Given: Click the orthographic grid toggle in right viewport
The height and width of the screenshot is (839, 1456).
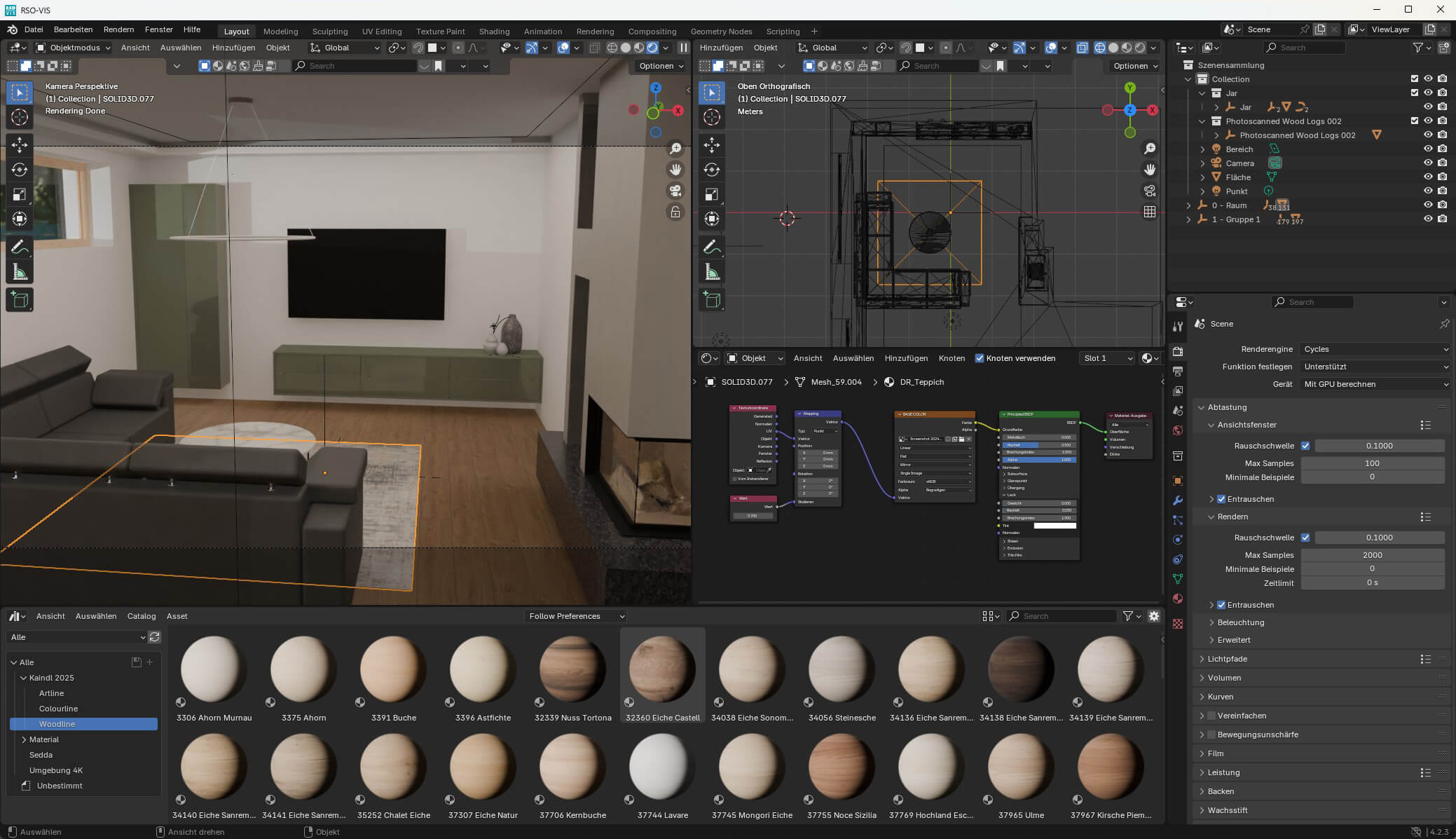Looking at the screenshot, I should click(x=1150, y=212).
